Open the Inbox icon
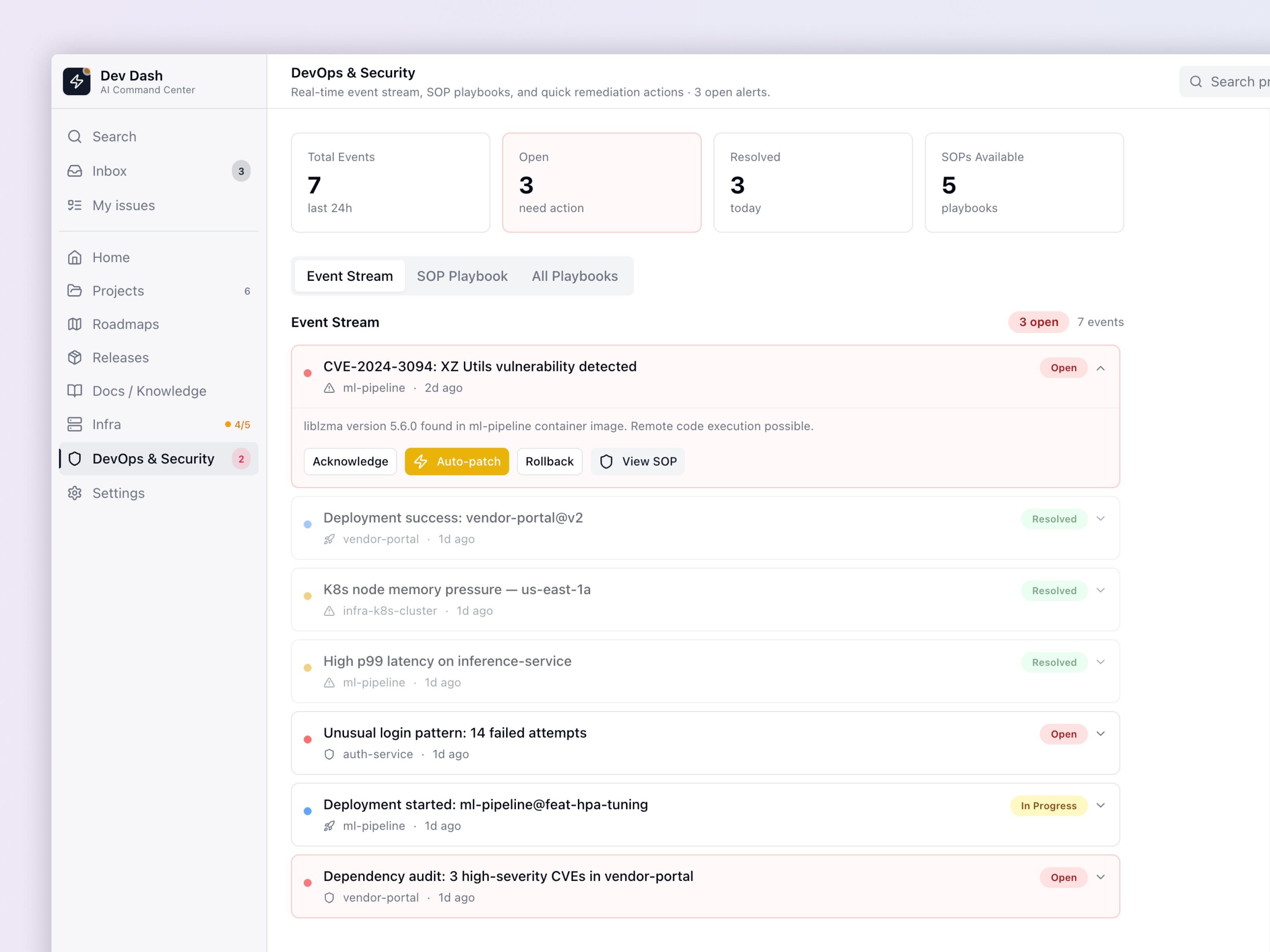The width and height of the screenshot is (1270, 952). click(x=75, y=171)
